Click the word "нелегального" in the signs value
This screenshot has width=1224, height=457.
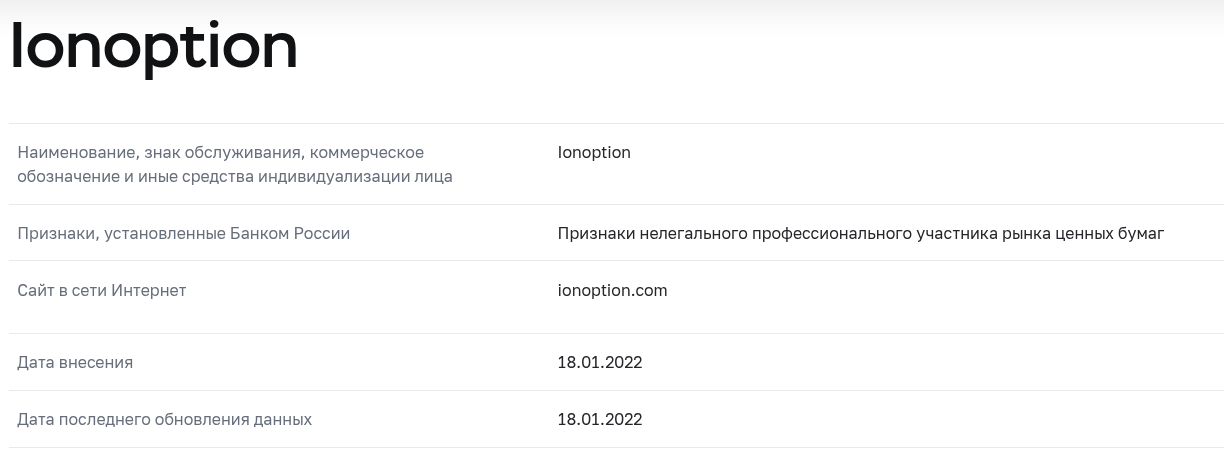692,234
